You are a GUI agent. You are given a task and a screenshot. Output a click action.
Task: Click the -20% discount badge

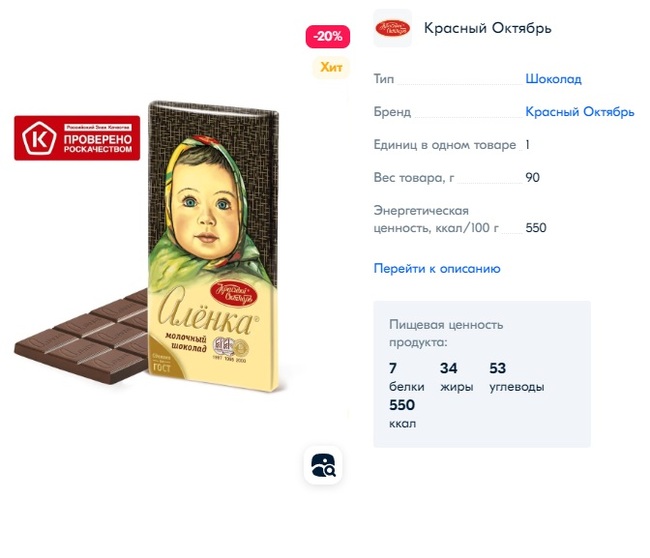(327, 36)
